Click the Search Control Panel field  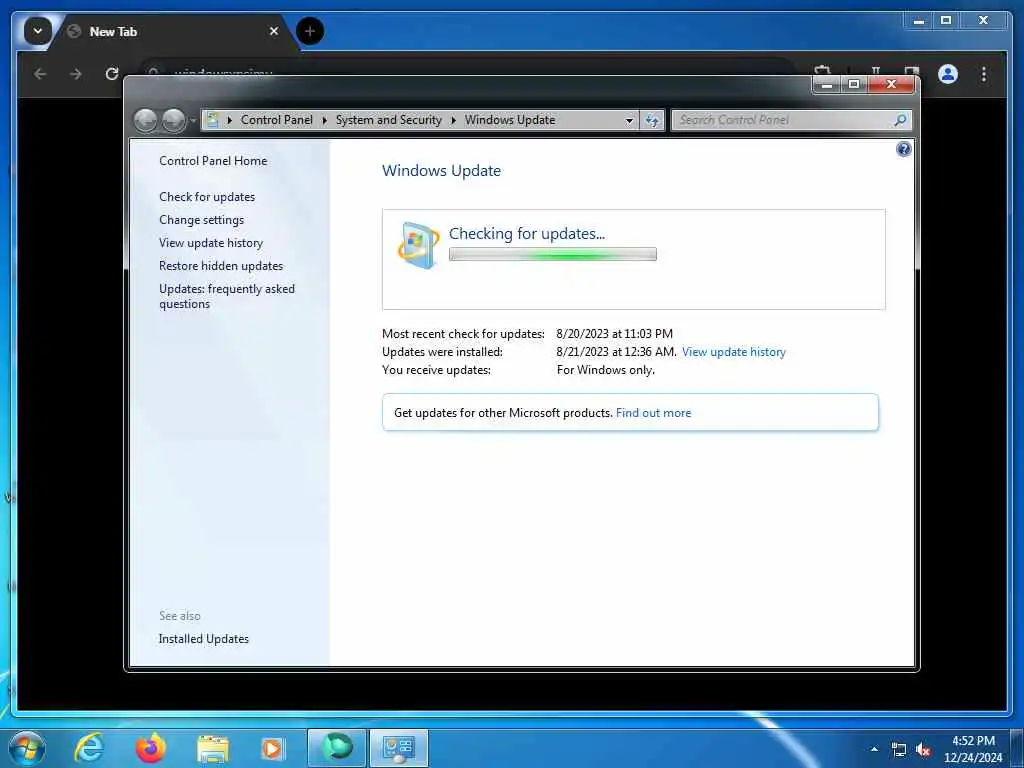click(784, 120)
